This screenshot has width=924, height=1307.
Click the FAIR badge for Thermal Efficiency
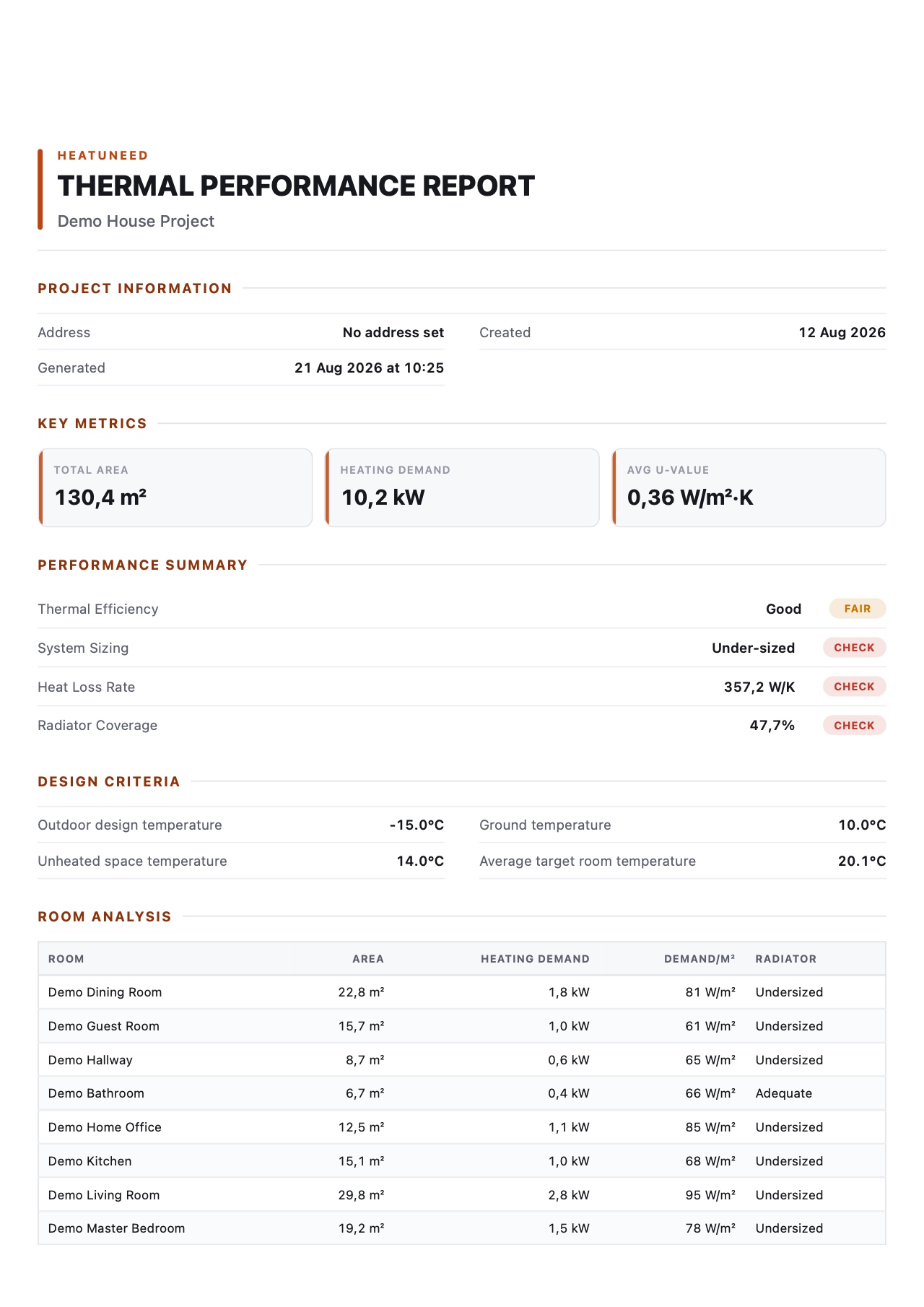[858, 609]
